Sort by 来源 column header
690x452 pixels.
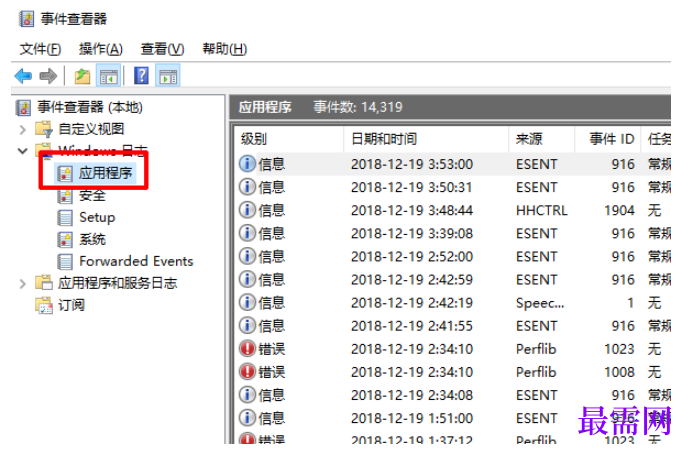click(x=542, y=139)
